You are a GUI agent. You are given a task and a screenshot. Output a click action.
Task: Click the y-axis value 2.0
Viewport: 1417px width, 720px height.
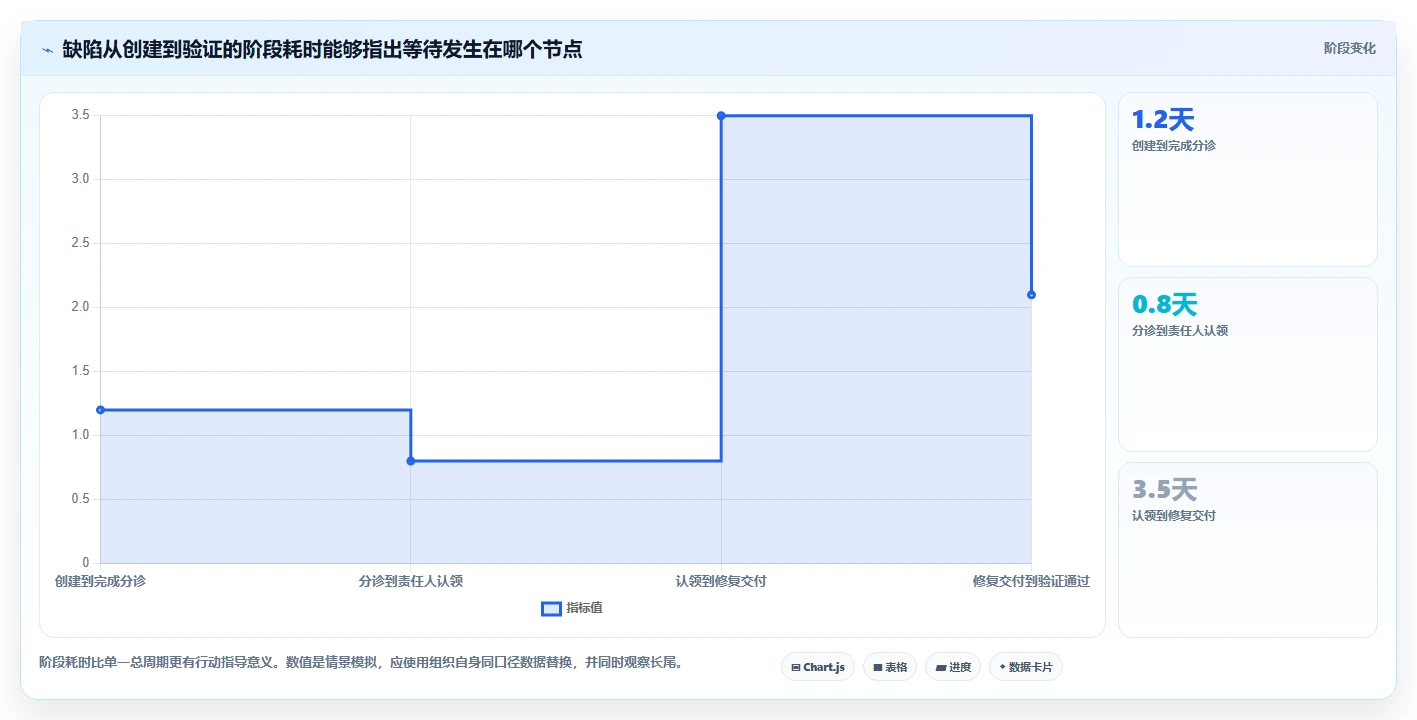[x=80, y=307]
